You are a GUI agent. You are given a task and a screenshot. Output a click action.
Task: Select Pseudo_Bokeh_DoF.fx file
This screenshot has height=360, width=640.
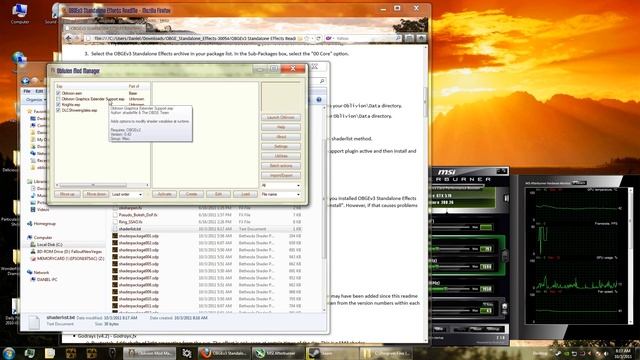pyautogui.click(x=138, y=215)
